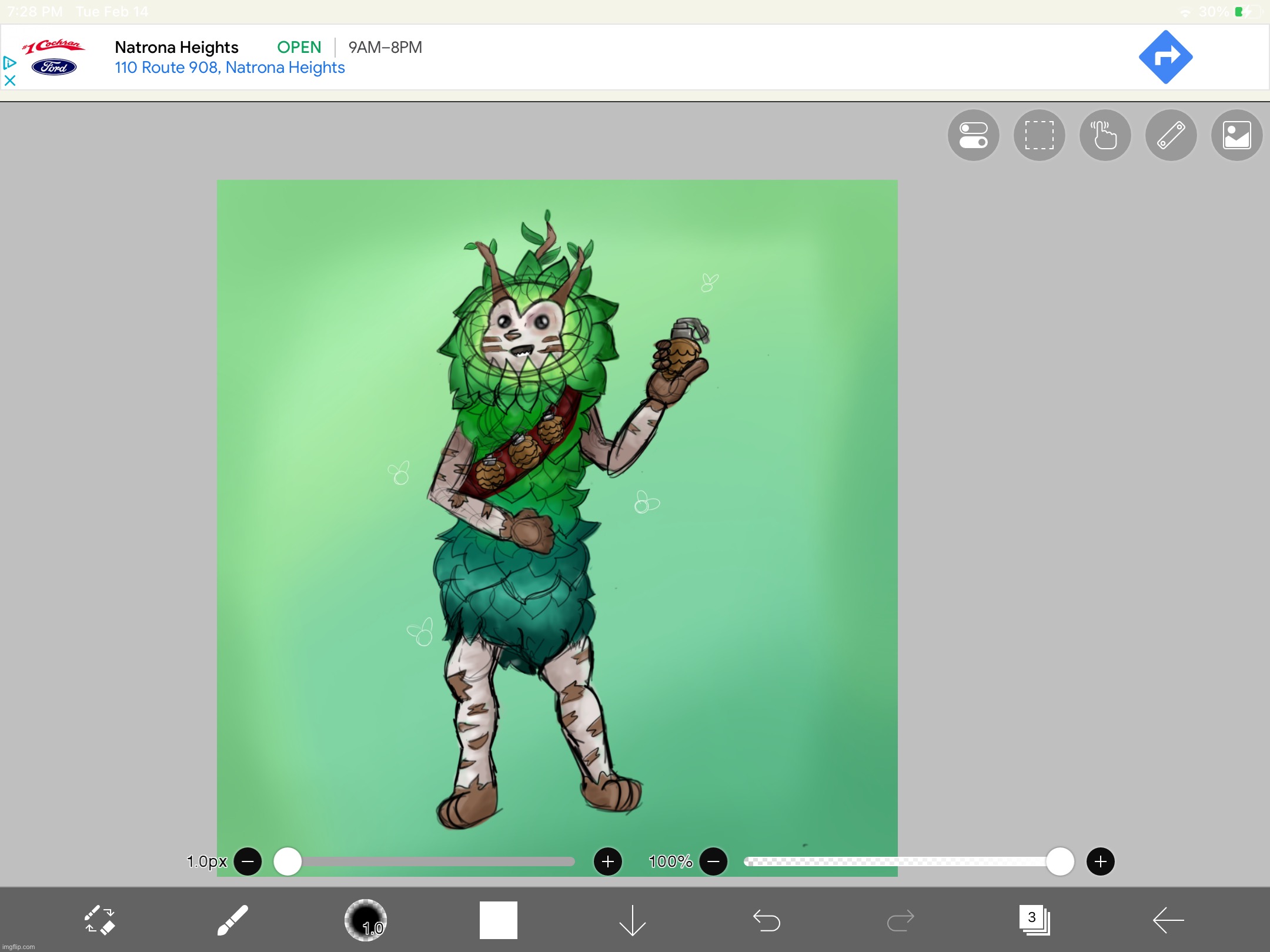
Task: Tap the battery indicator in status bar
Action: coord(1248,12)
